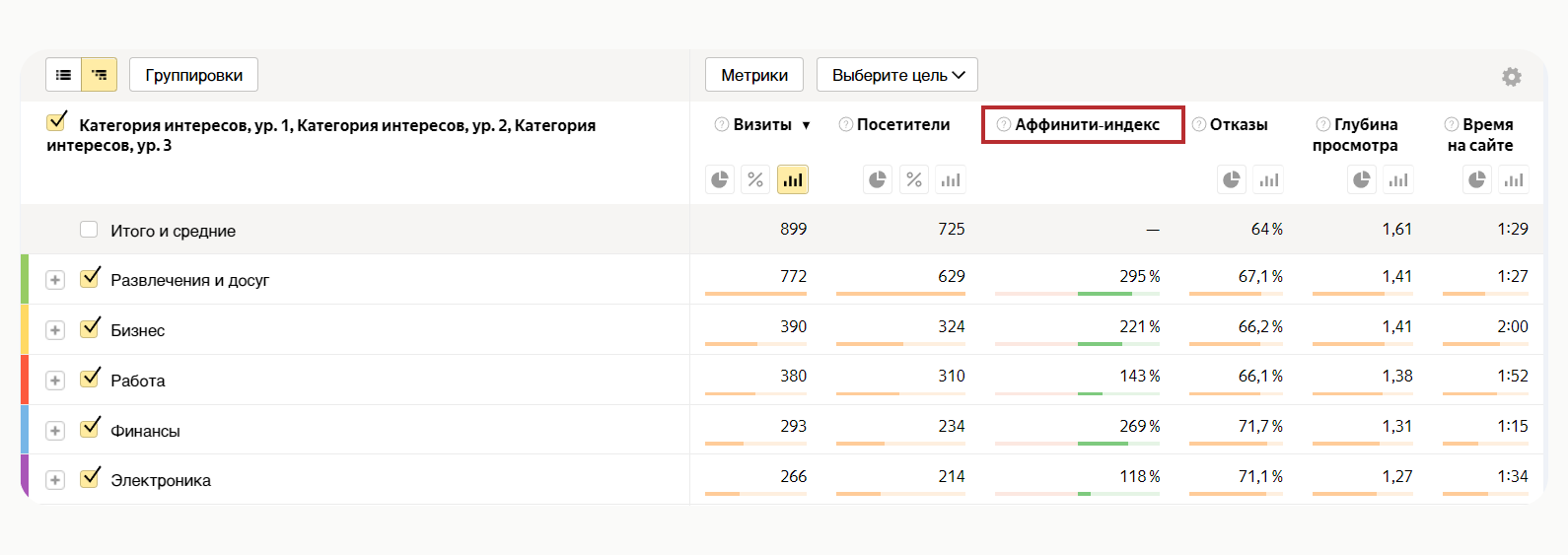Click Развлечения и досуг row label
This screenshot has height=555, width=1568.
189,280
